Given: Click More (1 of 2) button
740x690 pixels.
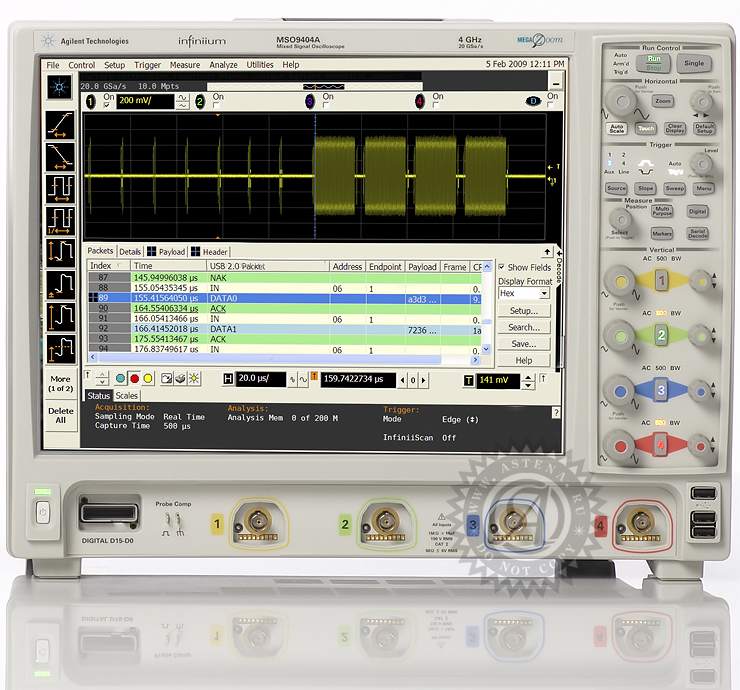Looking at the screenshot, I should point(61,384).
